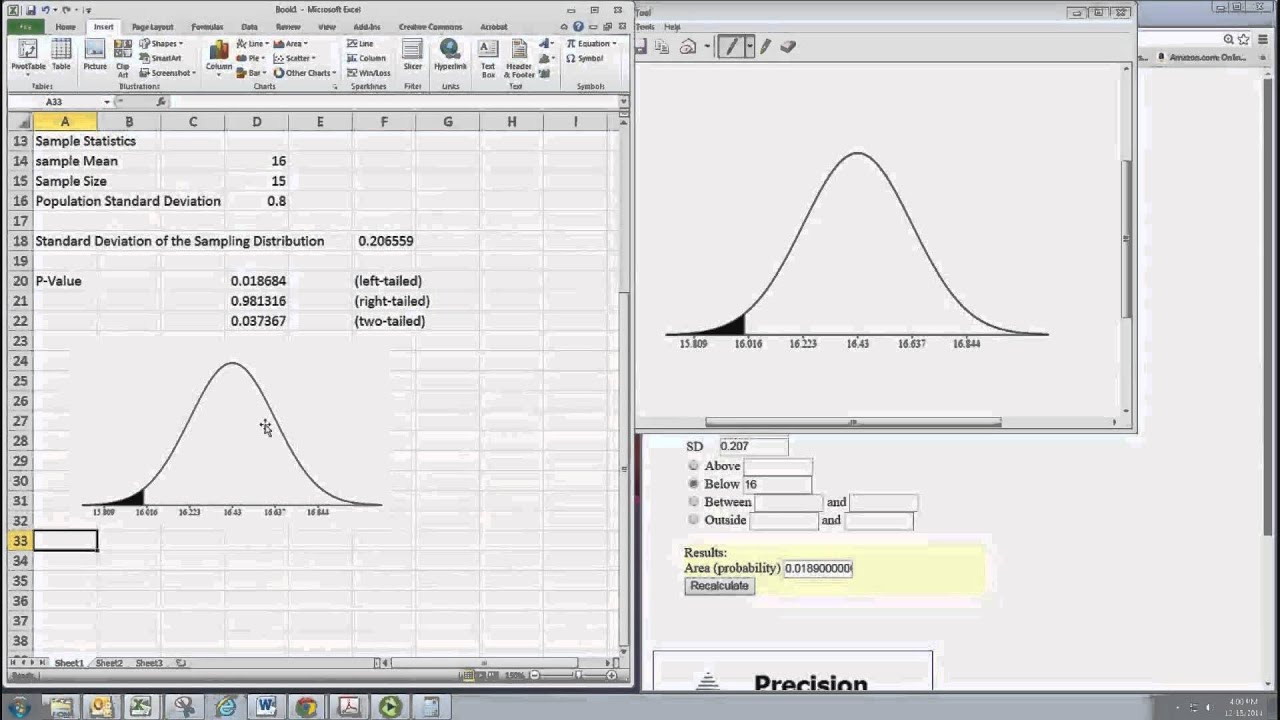Open Chrome from the taskbar

coord(306,707)
